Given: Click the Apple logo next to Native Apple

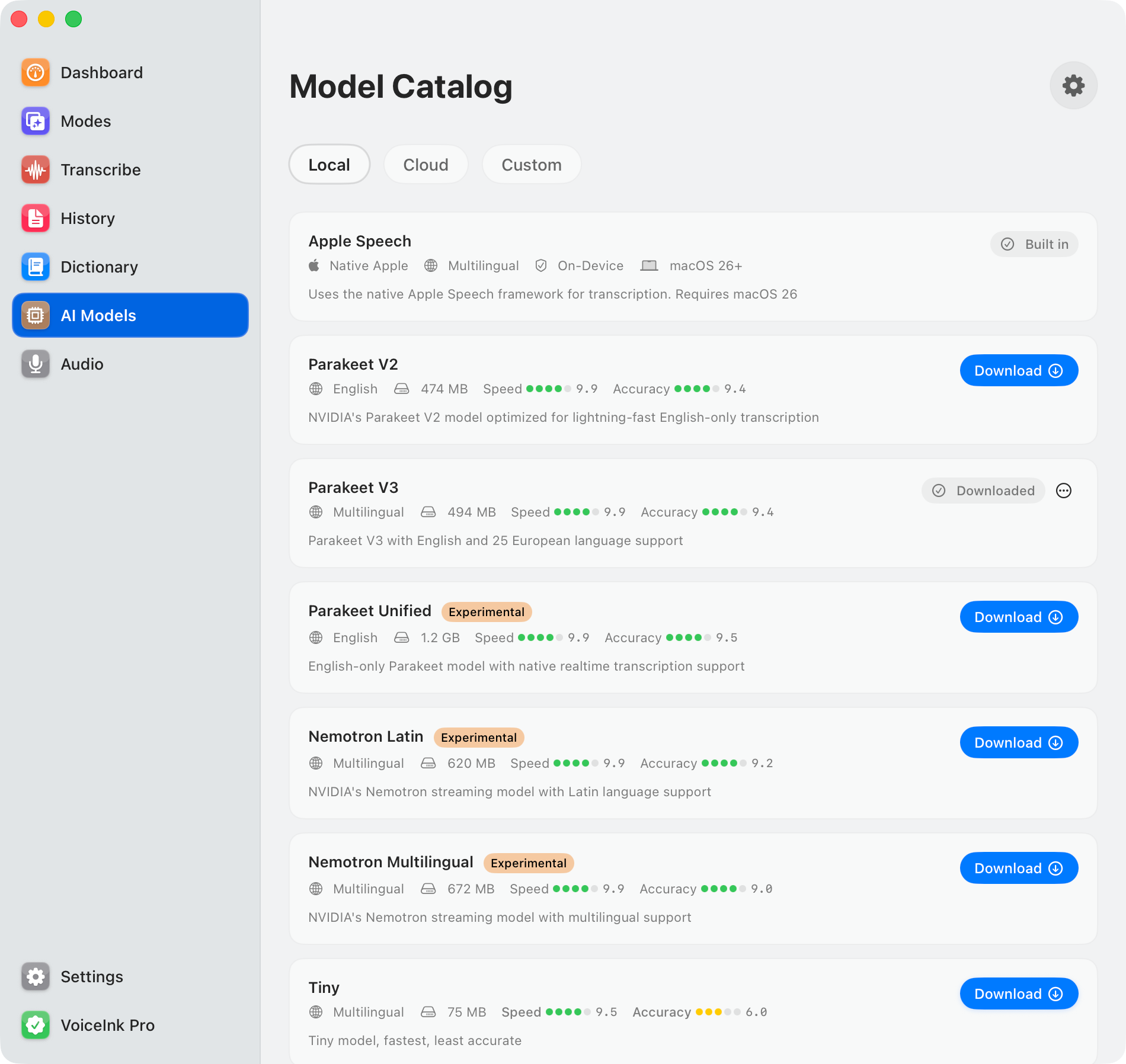Looking at the screenshot, I should (x=314, y=265).
